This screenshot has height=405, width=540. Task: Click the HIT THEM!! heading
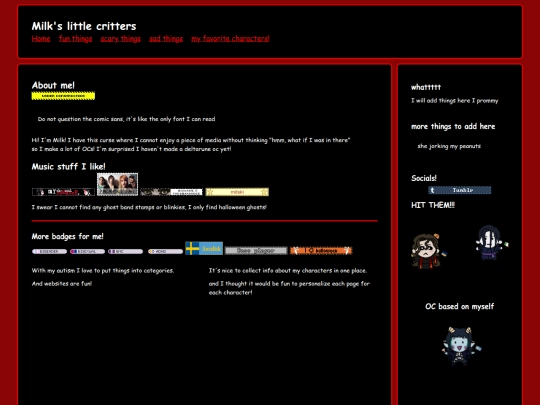433,205
